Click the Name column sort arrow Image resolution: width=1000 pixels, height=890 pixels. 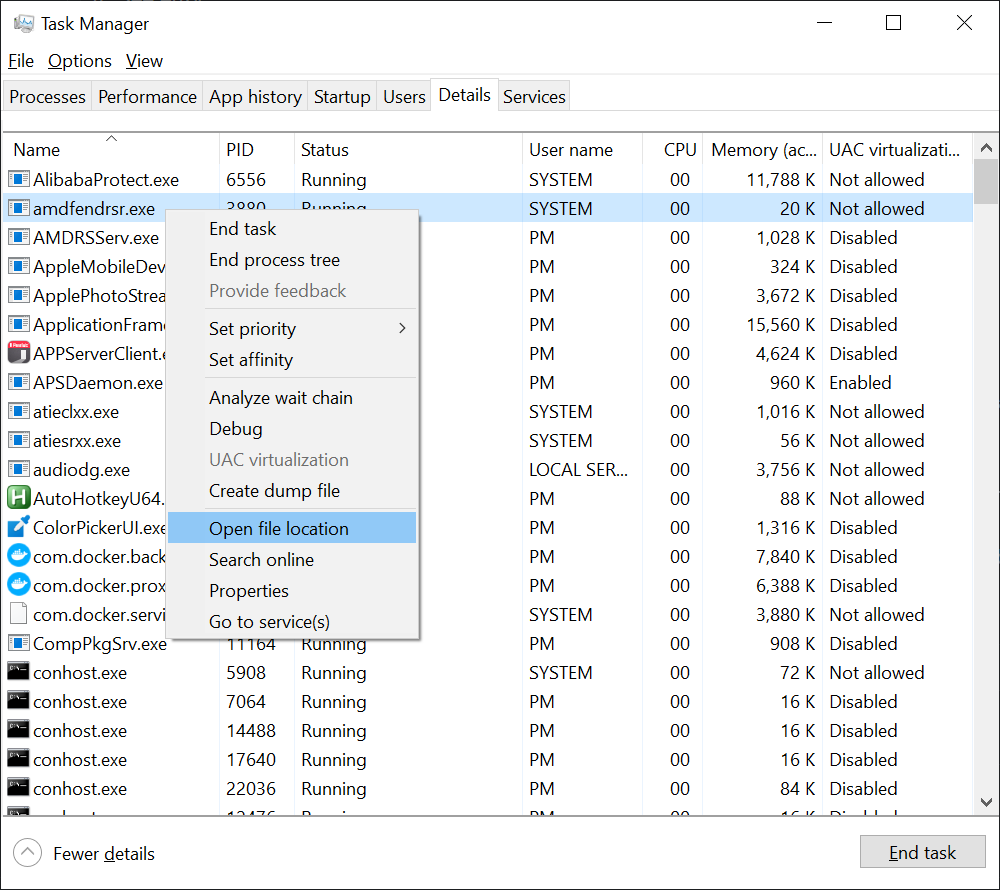coord(111,138)
